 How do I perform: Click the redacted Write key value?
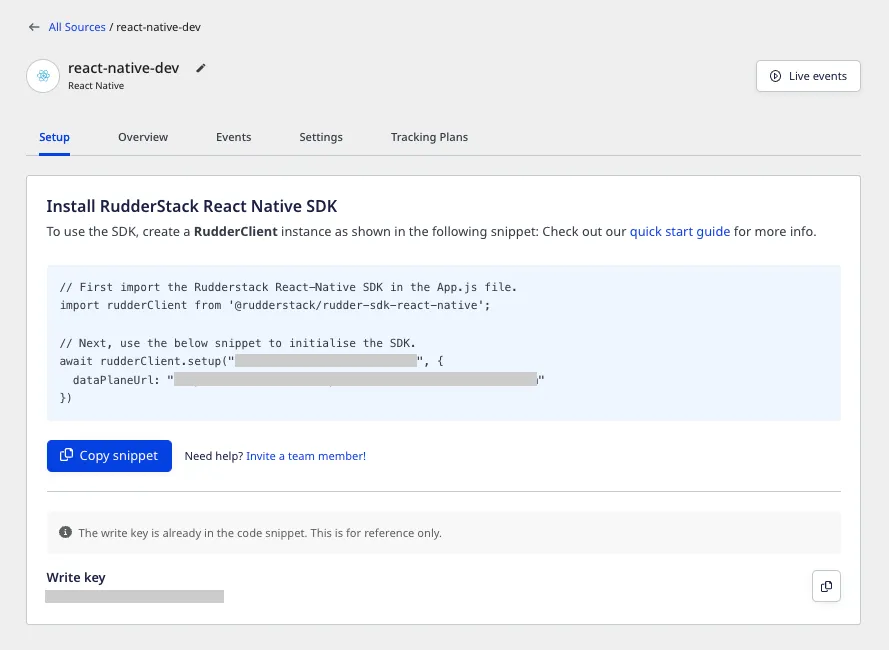coord(134,596)
